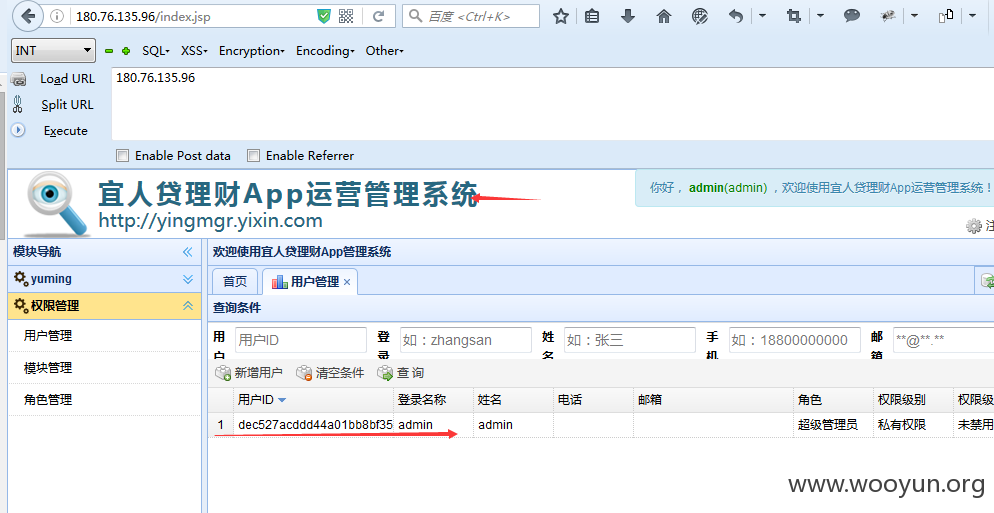The width and height of the screenshot is (994, 513).
Task: Click the 用户ID filter input
Action: [x=300, y=340]
